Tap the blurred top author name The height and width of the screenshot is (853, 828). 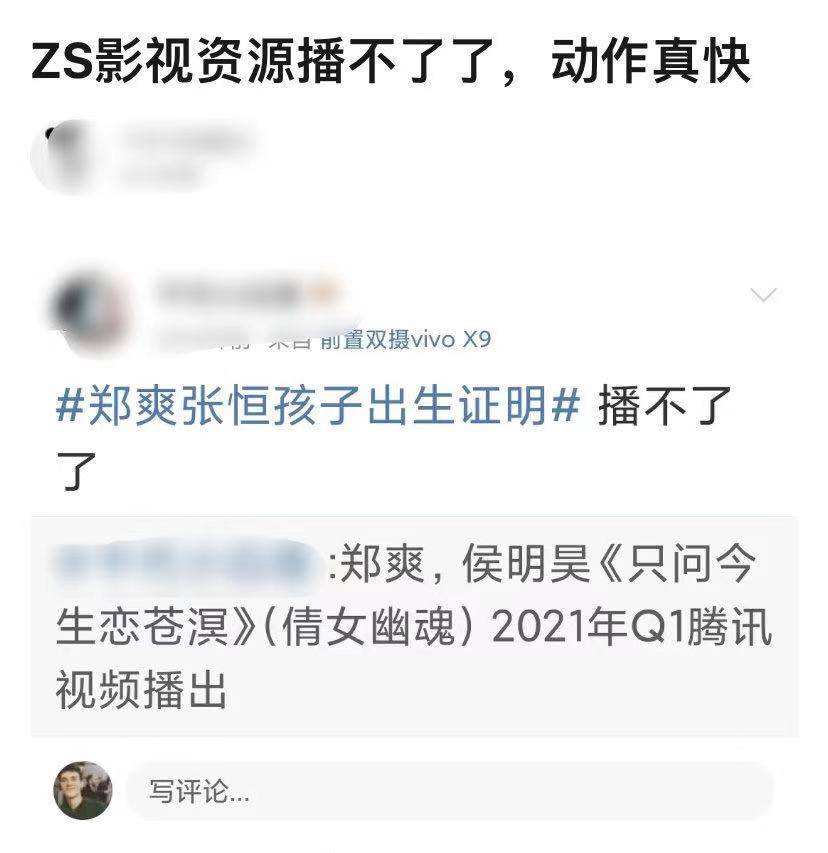pyautogui.click(x=188, y=138)
